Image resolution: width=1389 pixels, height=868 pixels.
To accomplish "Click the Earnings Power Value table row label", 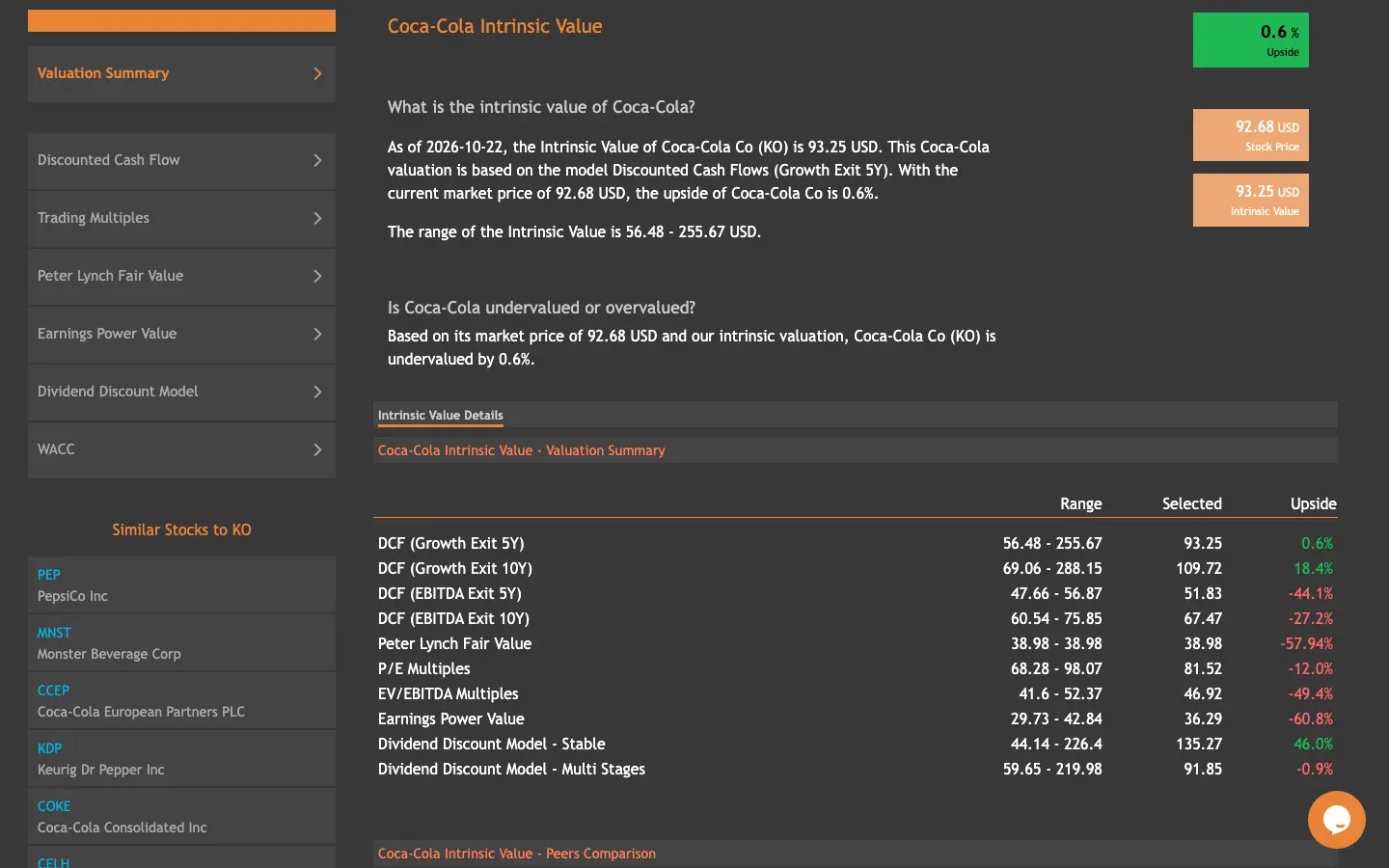I will [x=450, y=719].
